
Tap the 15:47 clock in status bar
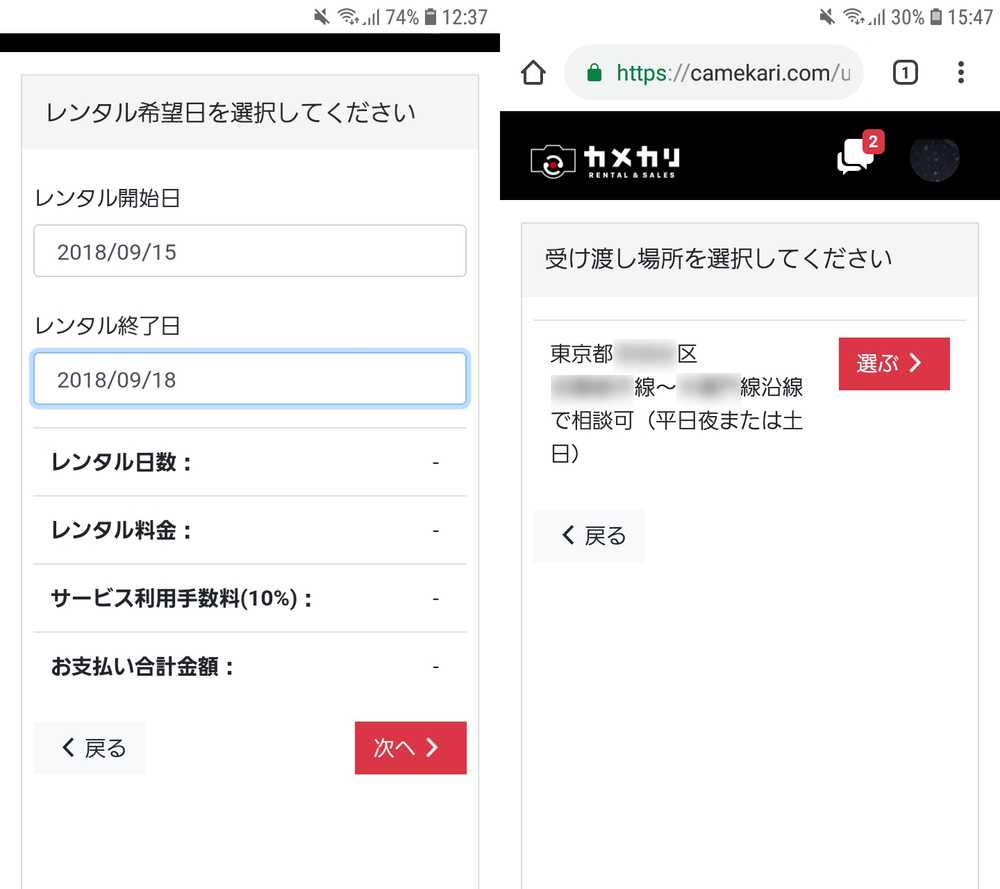pos(969,17)
